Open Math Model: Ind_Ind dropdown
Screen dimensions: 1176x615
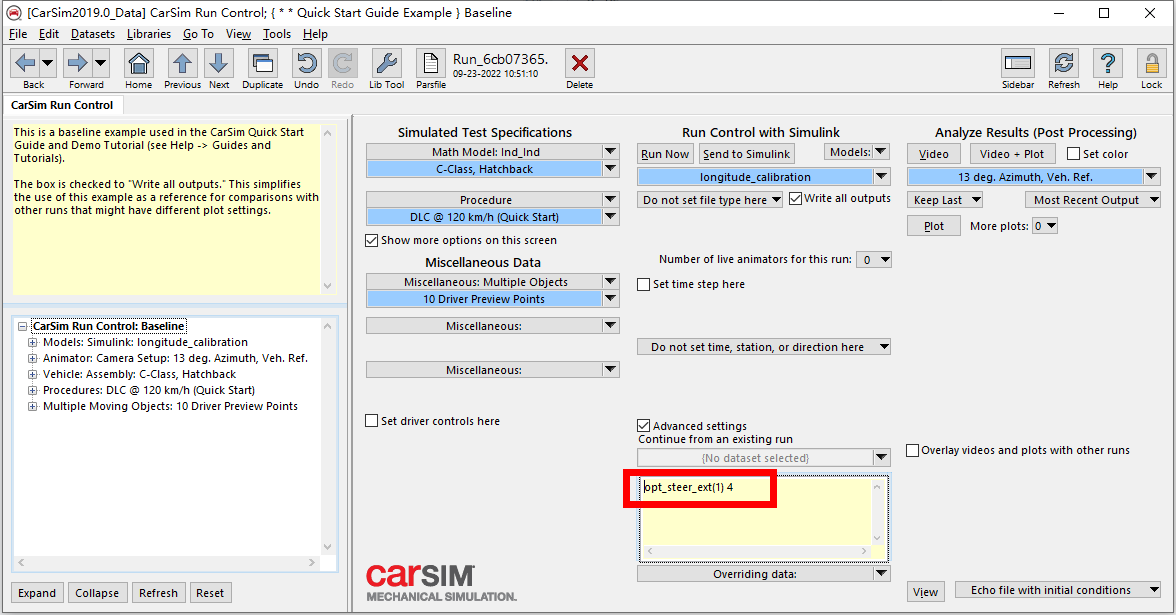pyautogui.click(x=610, y=152)
